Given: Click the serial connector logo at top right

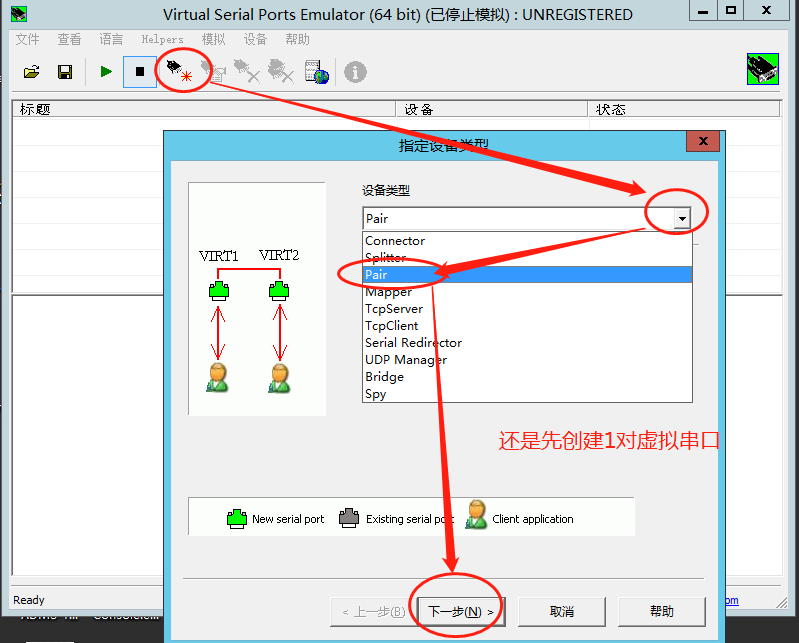Looking at the screenshot, I should coord(762,69).
